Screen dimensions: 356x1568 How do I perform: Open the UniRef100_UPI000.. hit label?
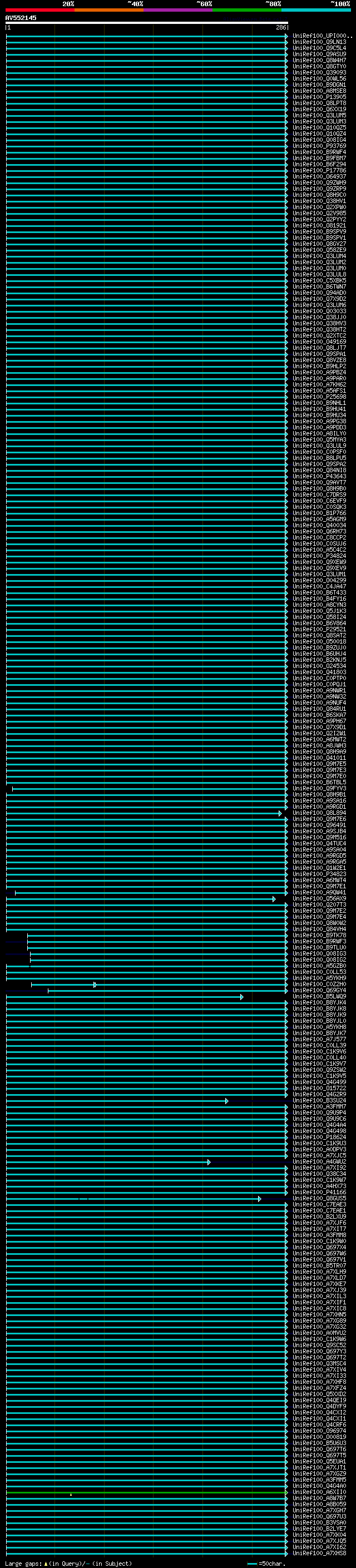tap(322, 36)
